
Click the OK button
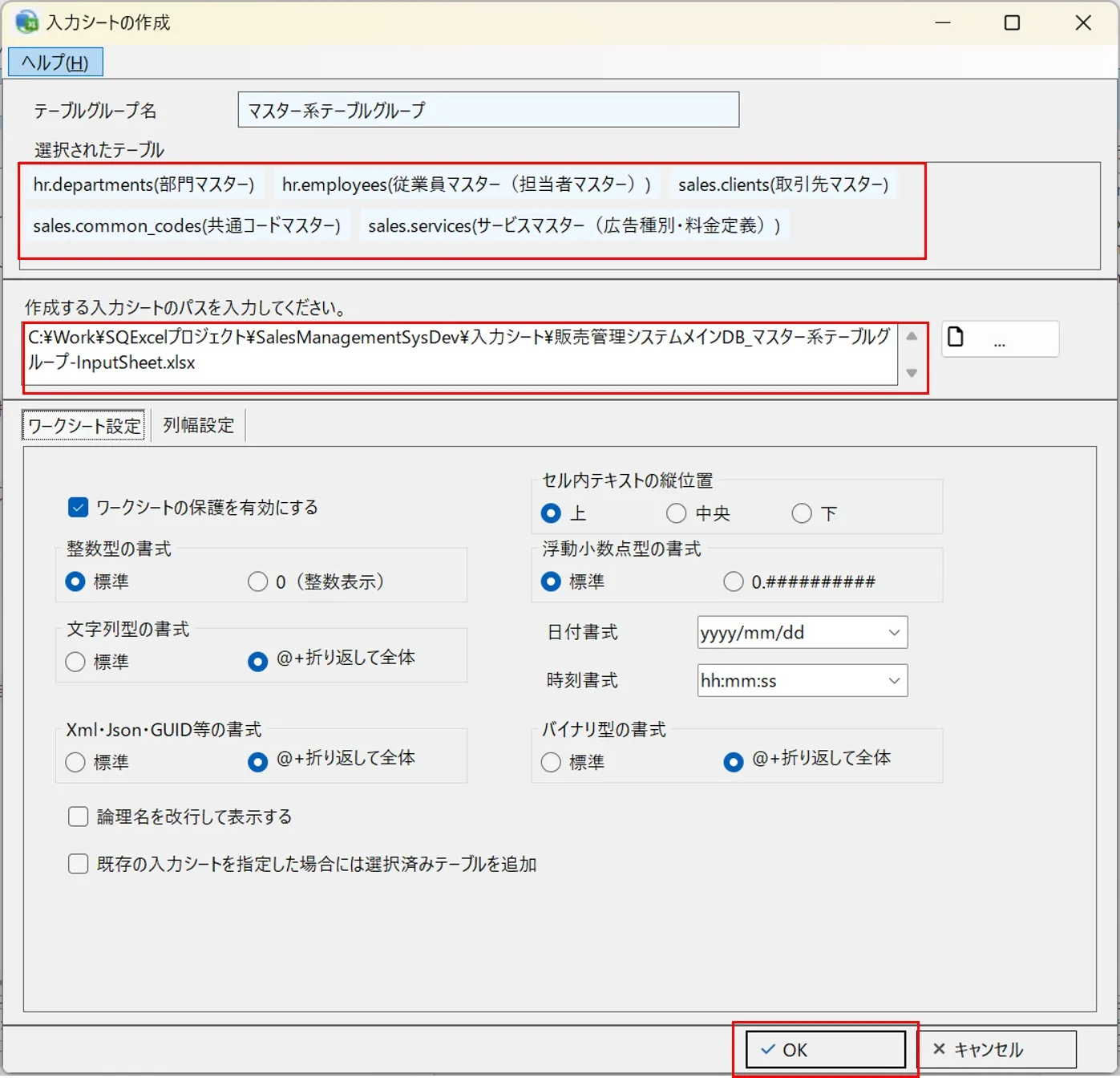[826, 1049]
